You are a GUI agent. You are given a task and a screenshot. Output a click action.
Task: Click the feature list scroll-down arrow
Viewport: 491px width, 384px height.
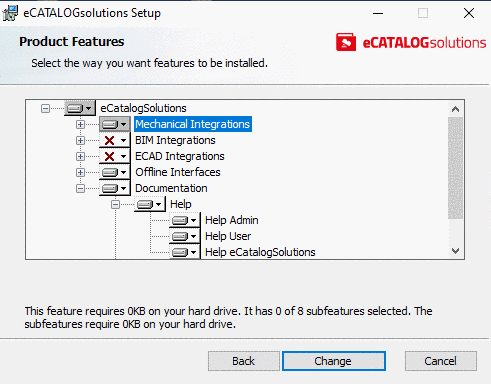[455, 251]
